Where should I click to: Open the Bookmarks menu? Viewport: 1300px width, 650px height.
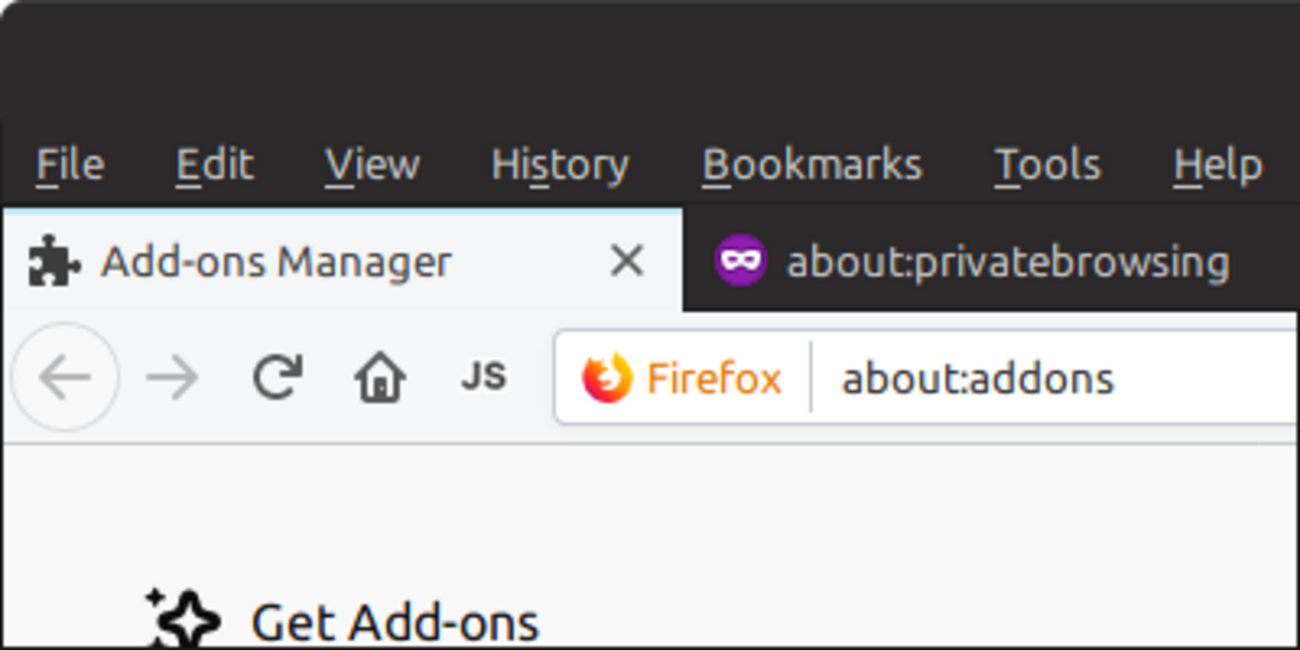coord(811,165)
